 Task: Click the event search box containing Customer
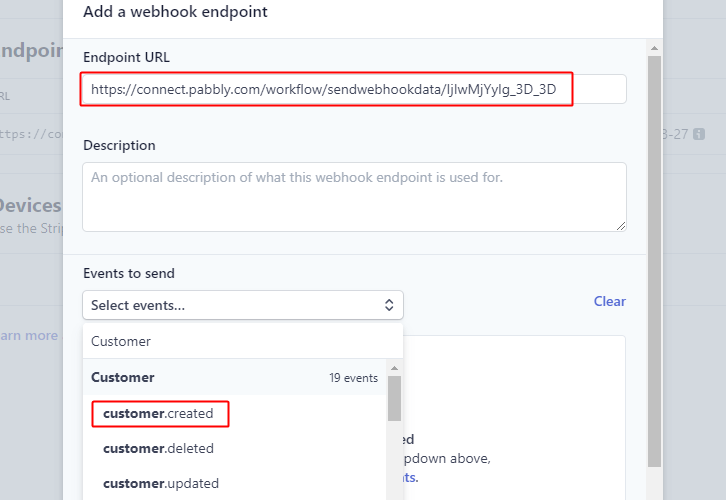click(x=242, y=341)
